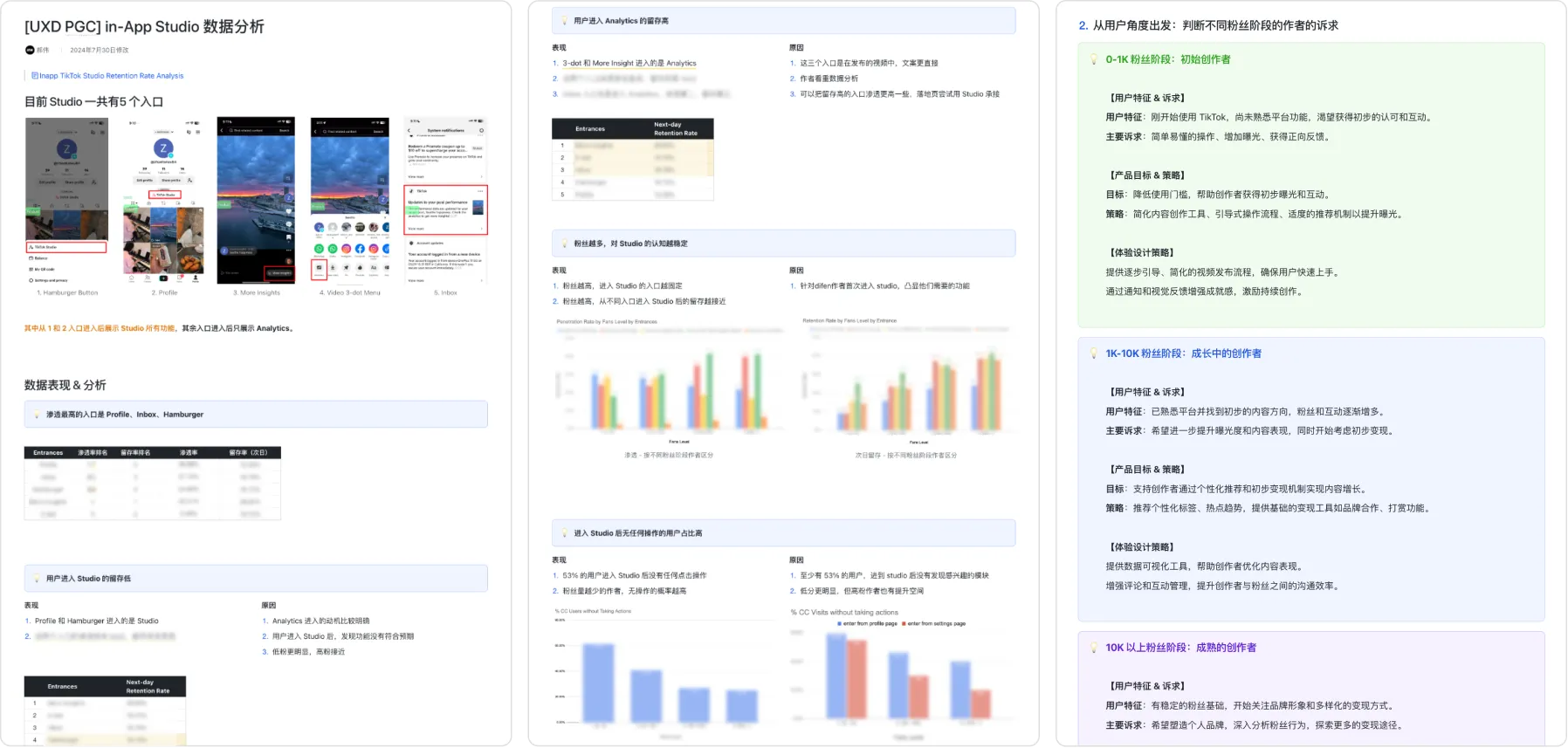This screenshot has width=1568, height=748.
Task: Click the lightbulb icon in the 进入 Studio 后无任何操作 callout
Action: [x=564, y=533]
